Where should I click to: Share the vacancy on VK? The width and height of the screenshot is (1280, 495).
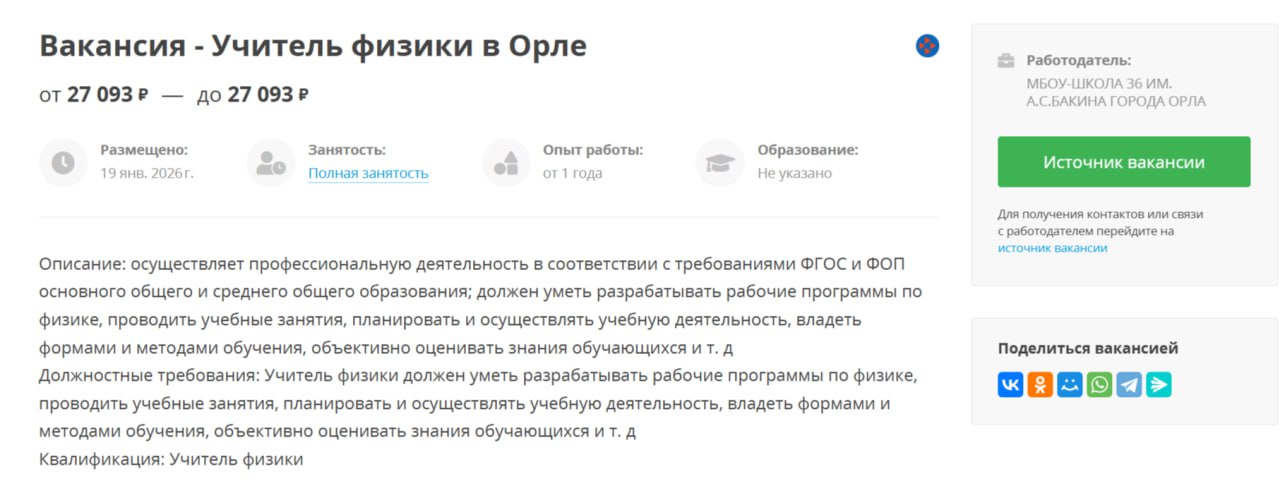1010,385
